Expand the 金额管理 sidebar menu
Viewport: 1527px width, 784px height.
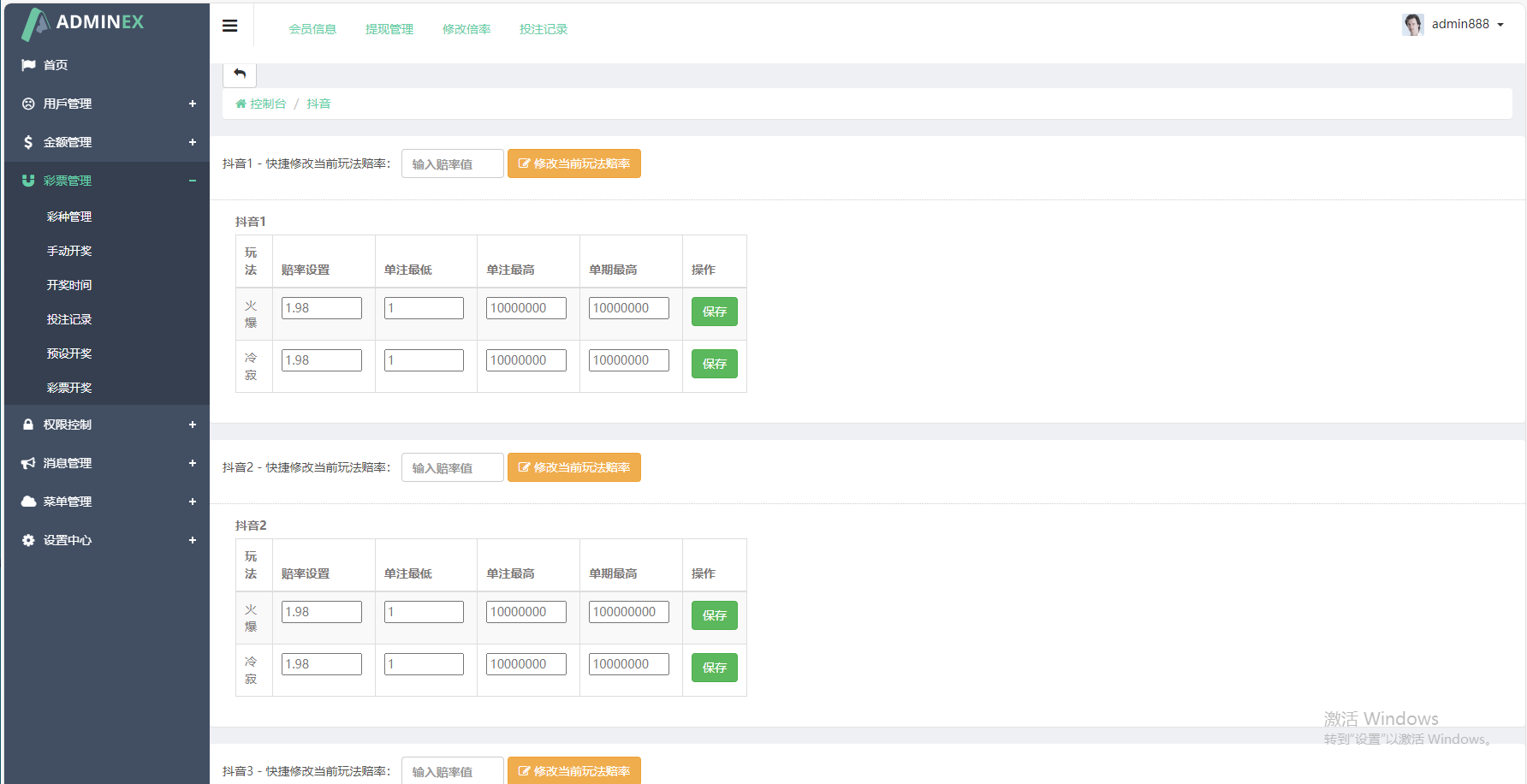[x=192, y=142]
